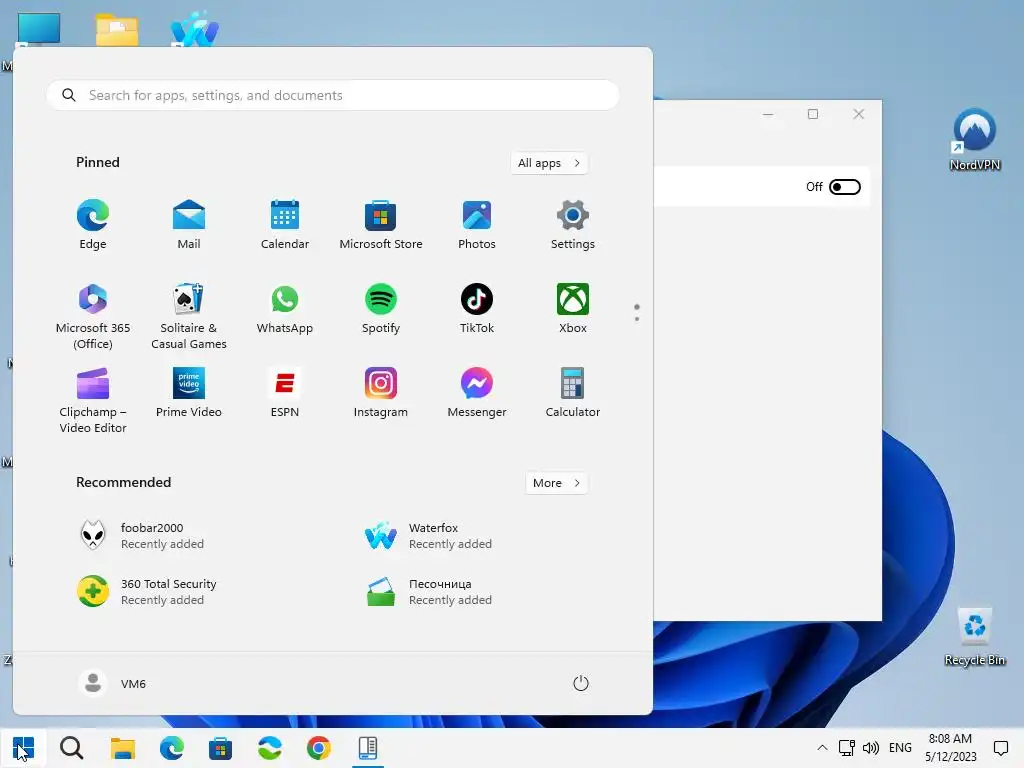Launch Solitaire & Casual Games
This screenshot has width=1024, height=768.
click(189, 317)
